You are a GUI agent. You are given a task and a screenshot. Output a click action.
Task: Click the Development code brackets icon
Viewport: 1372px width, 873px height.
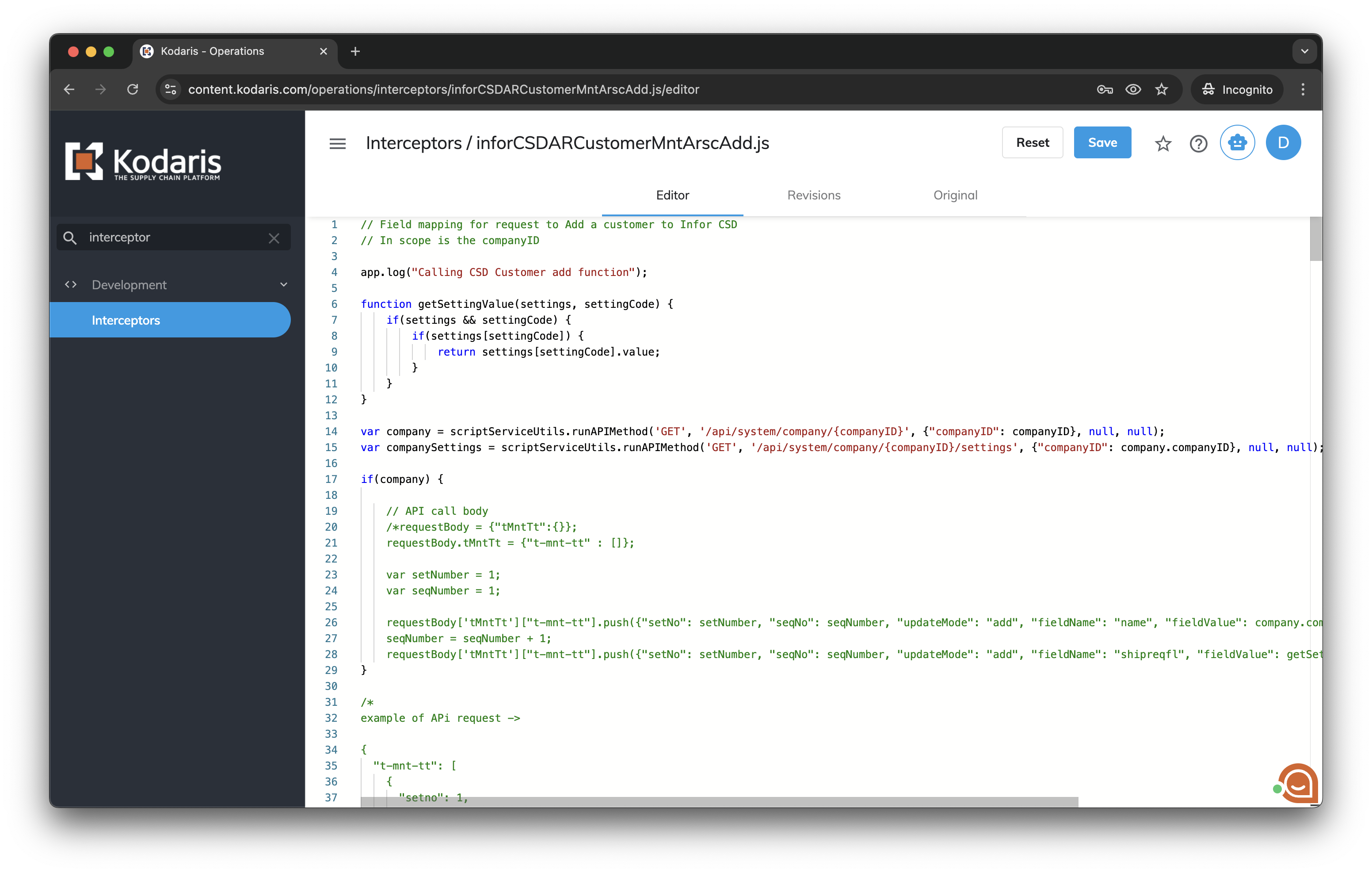pos(71,284)
